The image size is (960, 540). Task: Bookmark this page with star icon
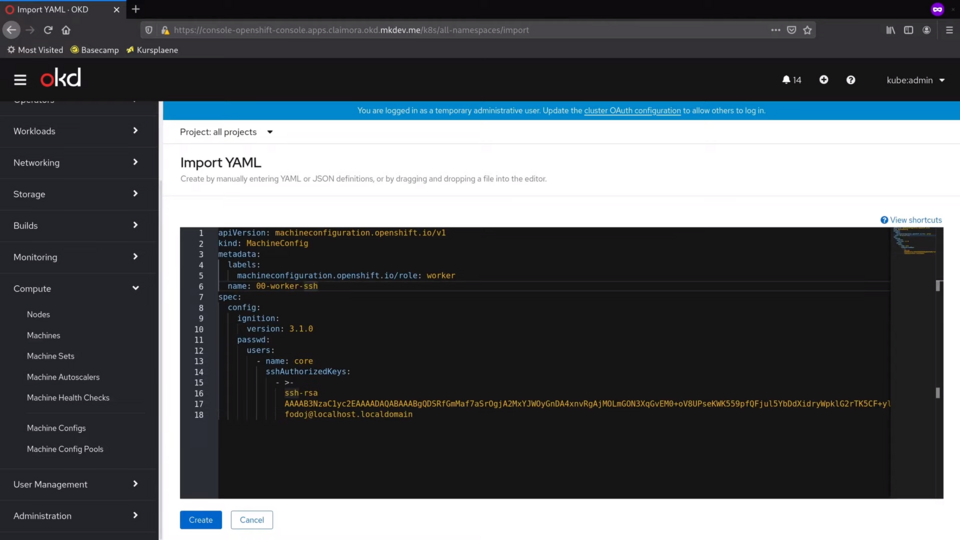click(808, 30)
